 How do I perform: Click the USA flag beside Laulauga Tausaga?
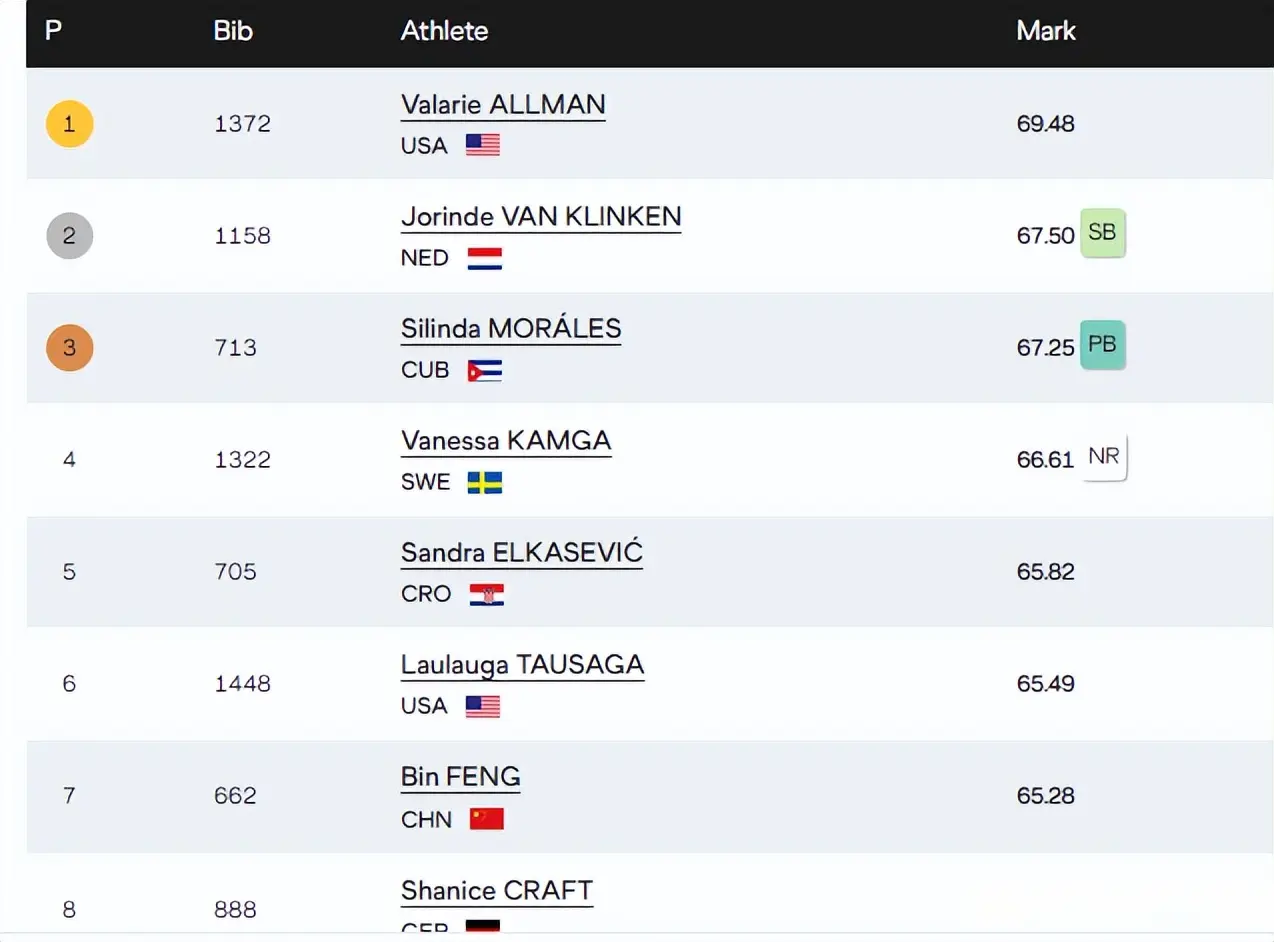coord(483,707)
